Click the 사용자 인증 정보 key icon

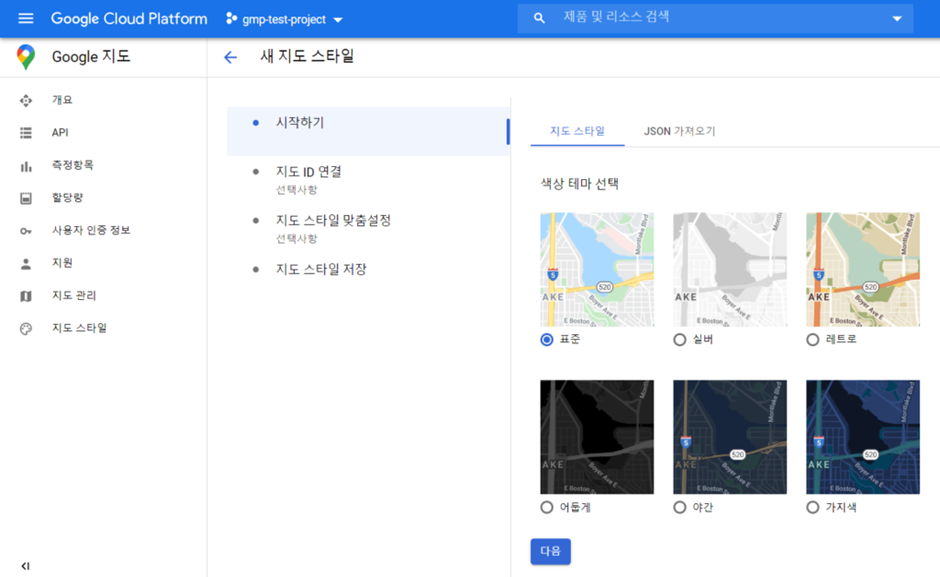pyautogui.click(x=26, y=231)
